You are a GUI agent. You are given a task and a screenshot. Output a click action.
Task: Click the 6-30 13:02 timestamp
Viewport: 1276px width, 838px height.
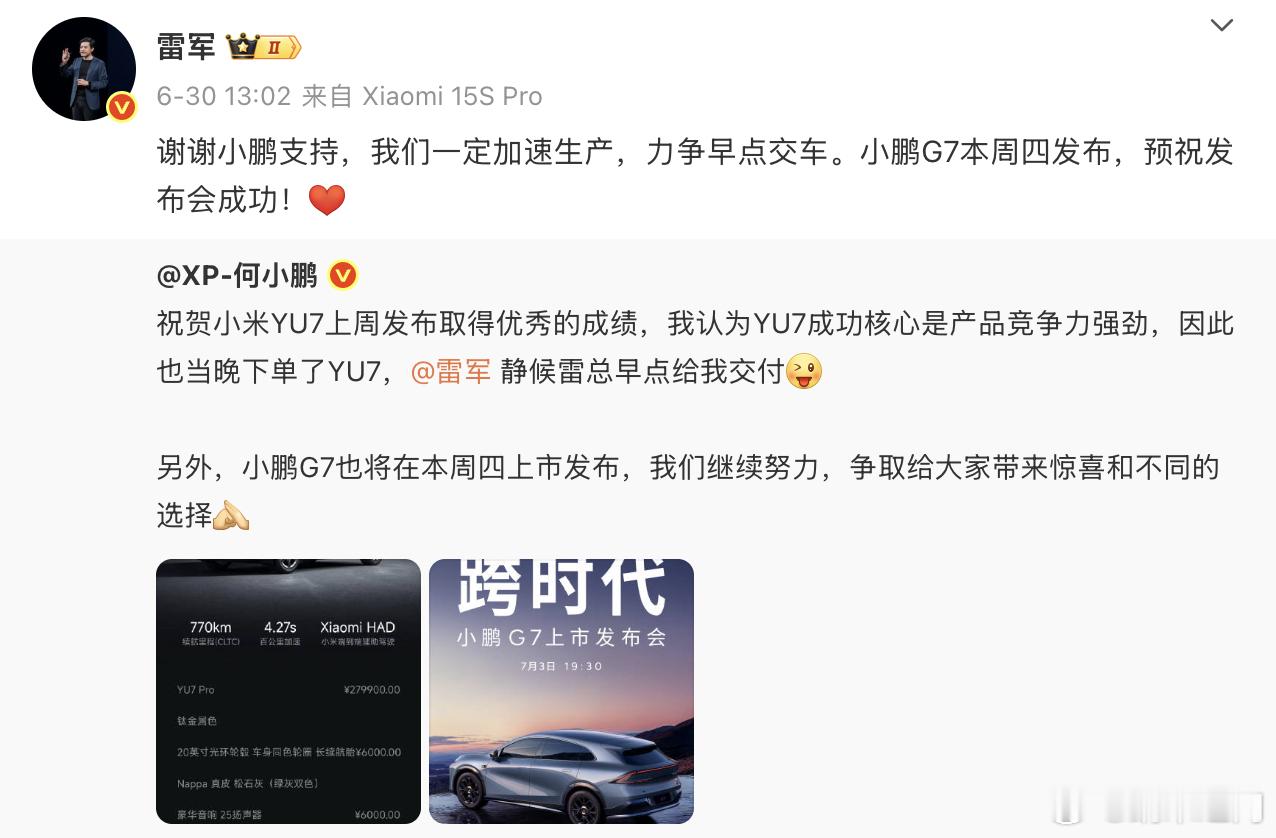coord(224,96)
